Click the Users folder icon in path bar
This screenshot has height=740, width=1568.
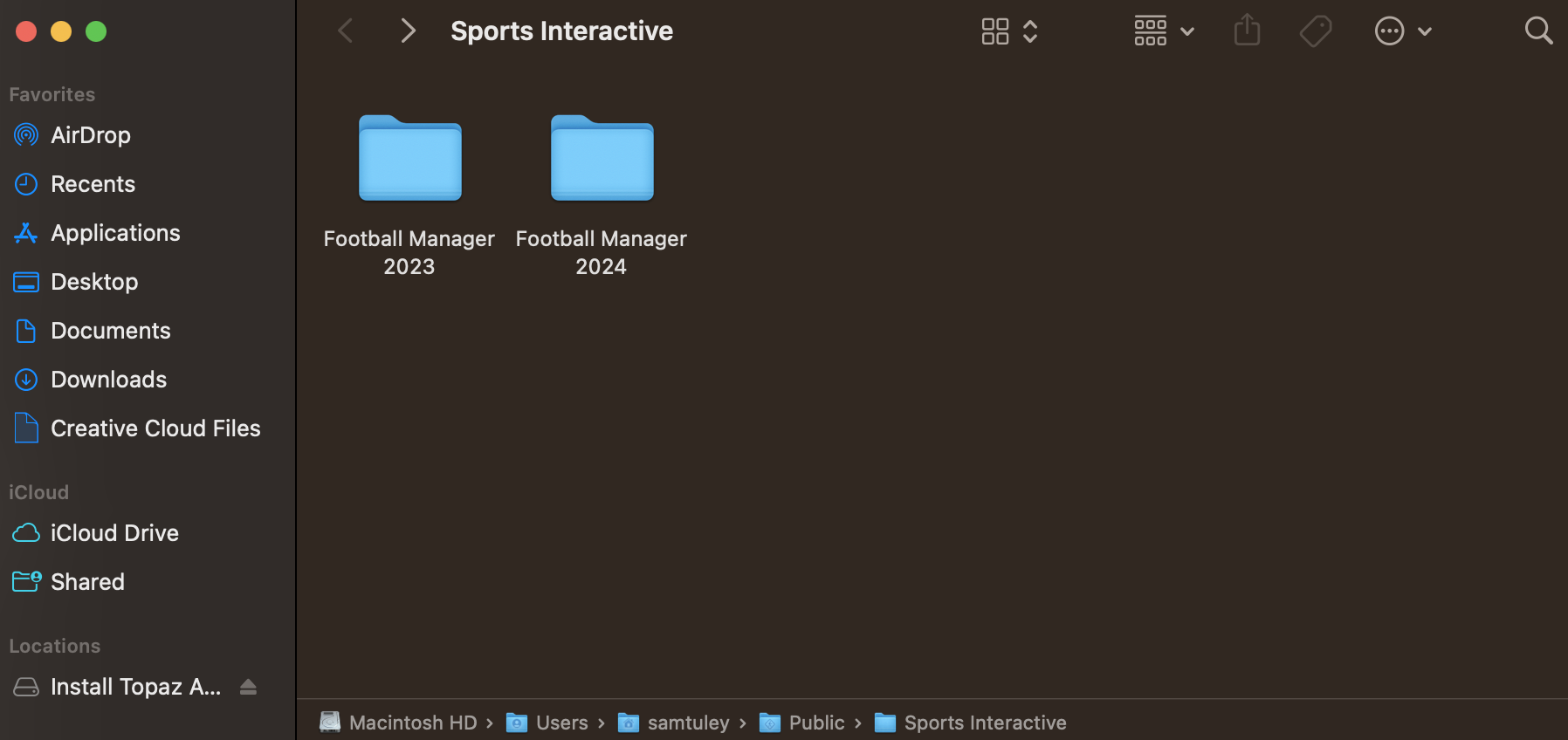click(x=517, y=723)
